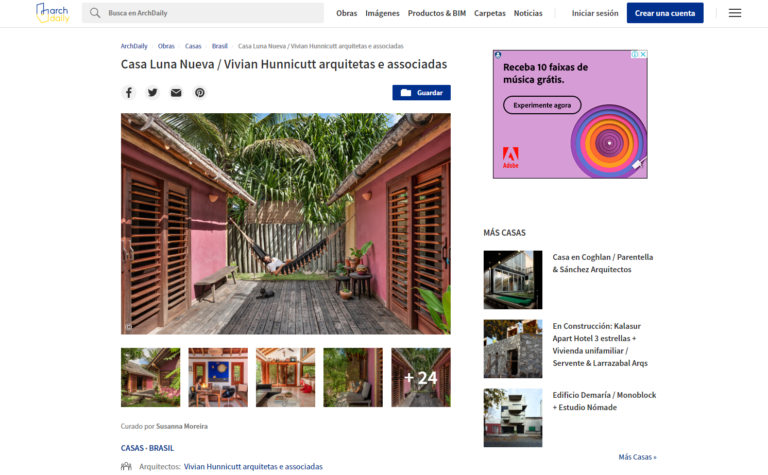The width and height of the screenshot is (768, 475).
Task: Share article on Facebook
Action: [x=128, y=92]
